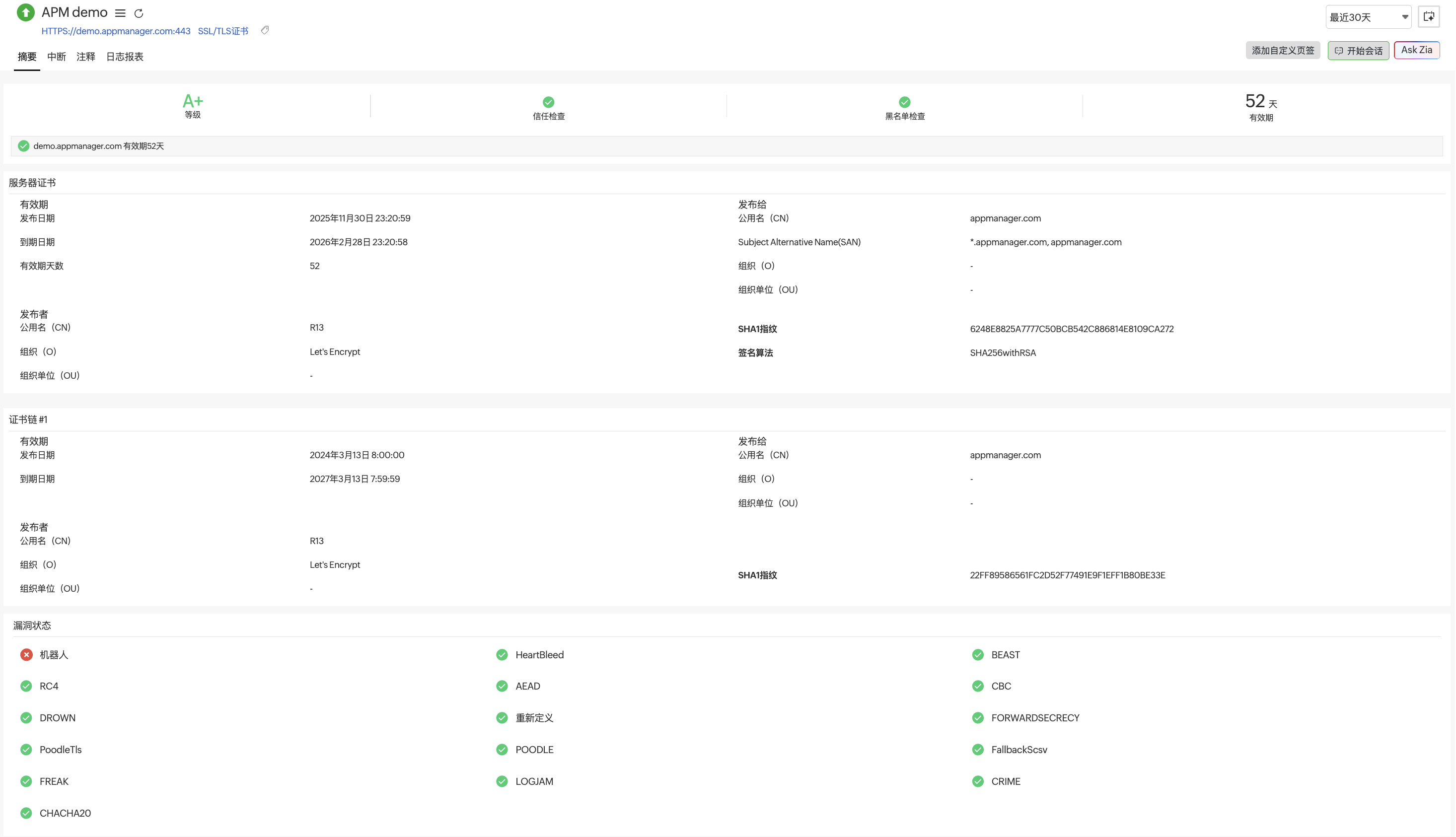Open the Ask Zia assistant button
Viewport: 1456px width, 837px height.
pyautogui.click(x=1416, y=50)
